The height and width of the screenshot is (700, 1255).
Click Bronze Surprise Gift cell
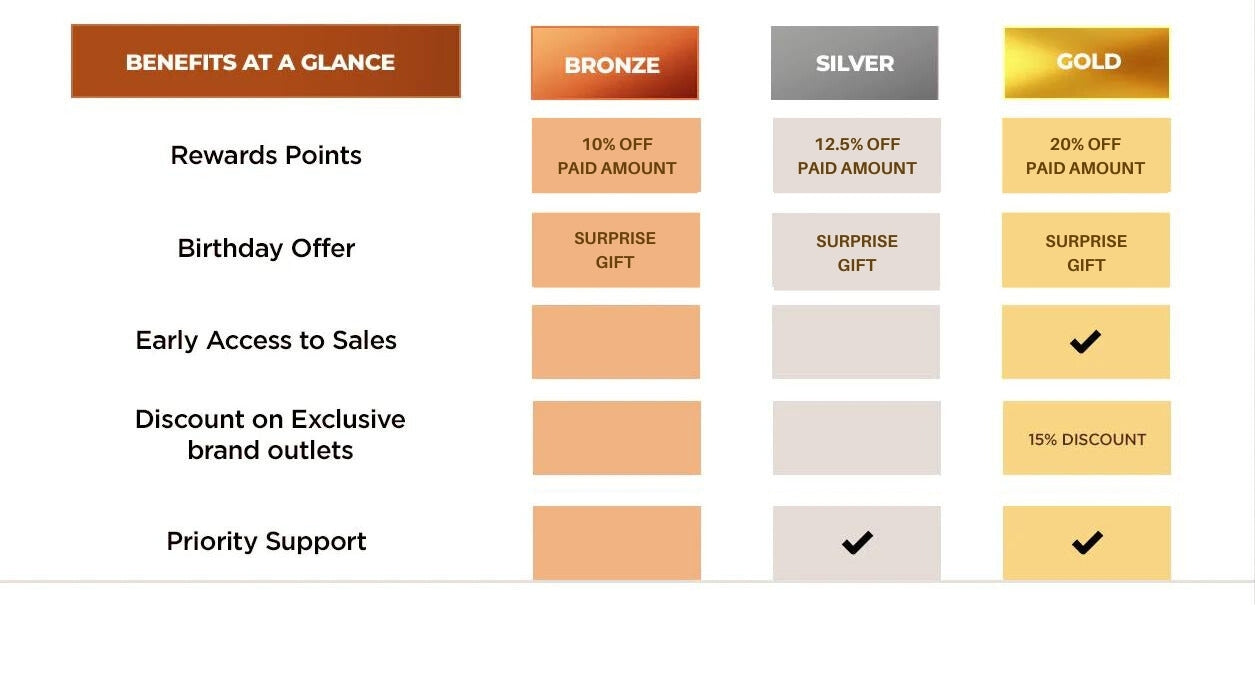click(x=615, y=250)
